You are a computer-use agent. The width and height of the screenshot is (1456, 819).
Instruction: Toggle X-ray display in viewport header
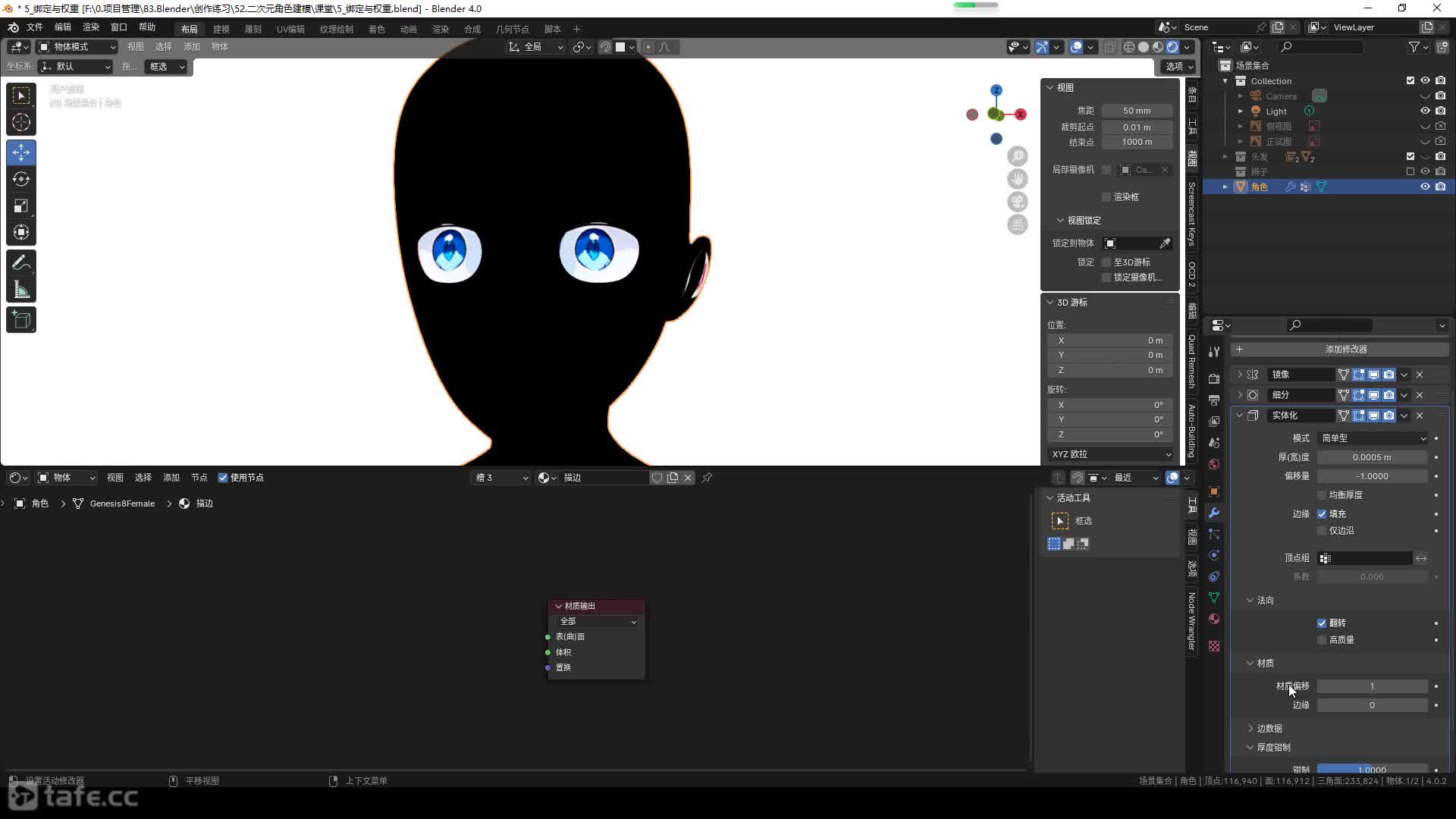[1109, 47]
